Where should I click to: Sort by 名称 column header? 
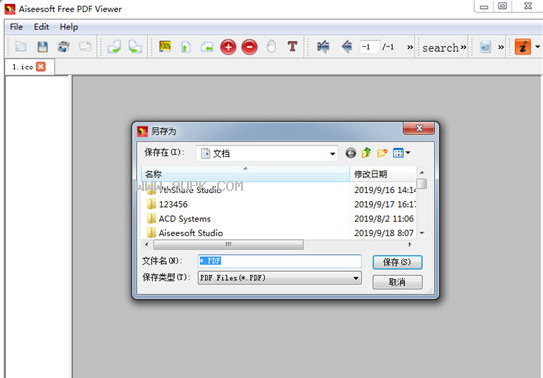tap(246, 174)
